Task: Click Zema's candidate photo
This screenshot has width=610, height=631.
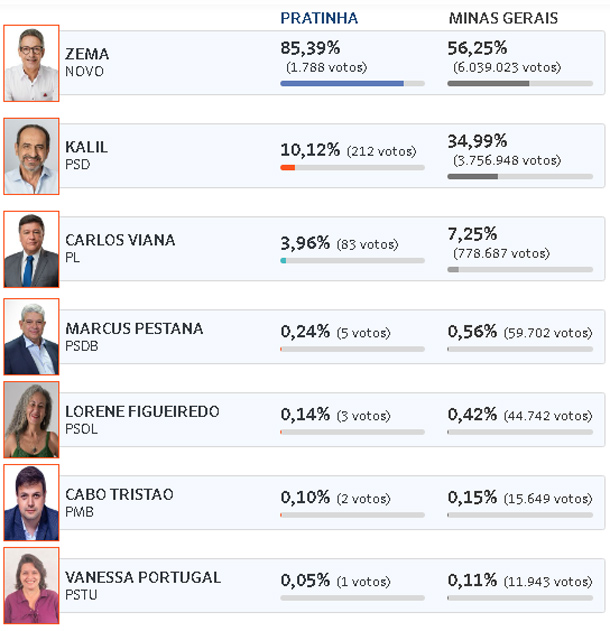Action: [31, 63]
